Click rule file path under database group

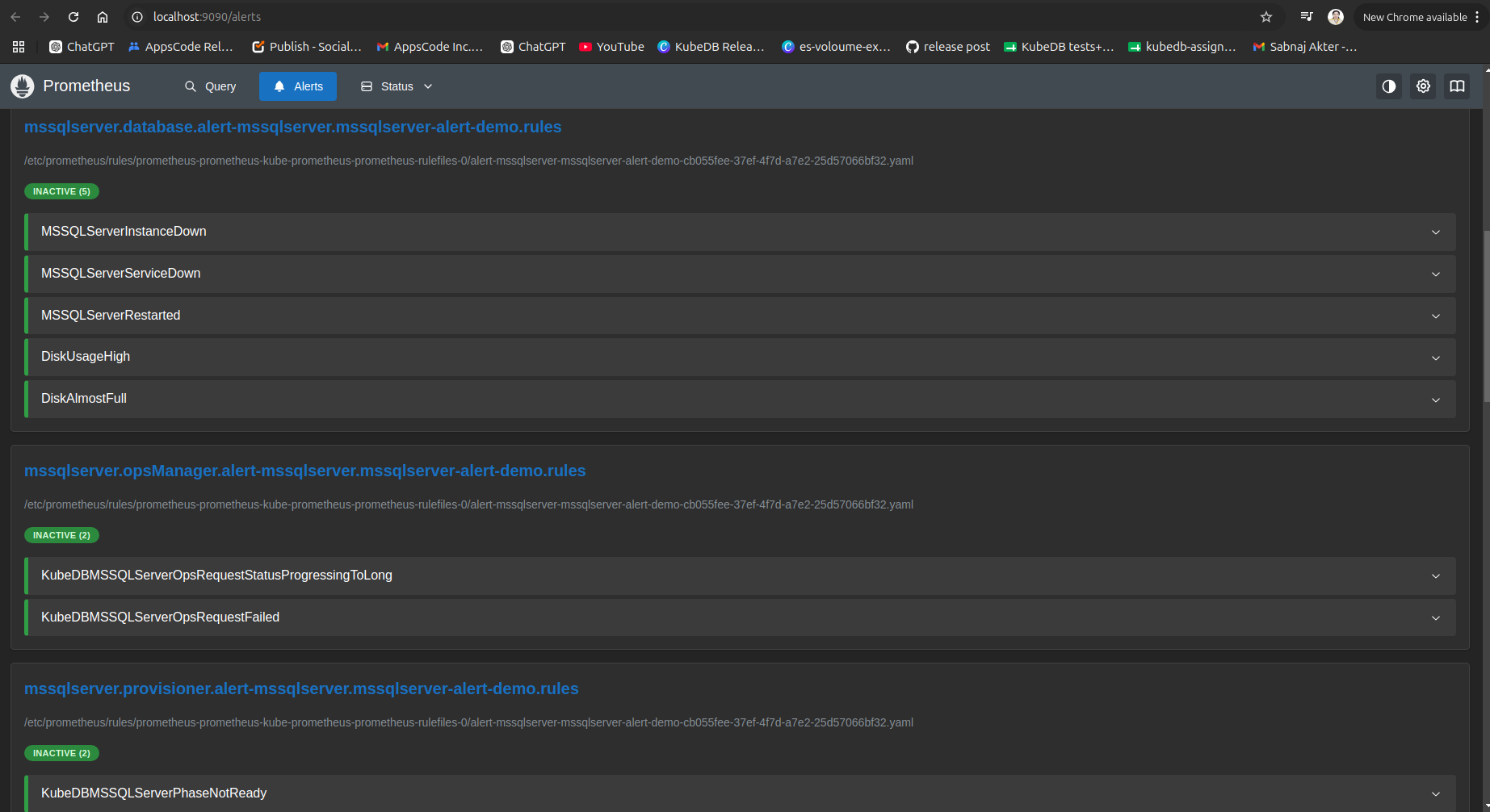[468, 161]
